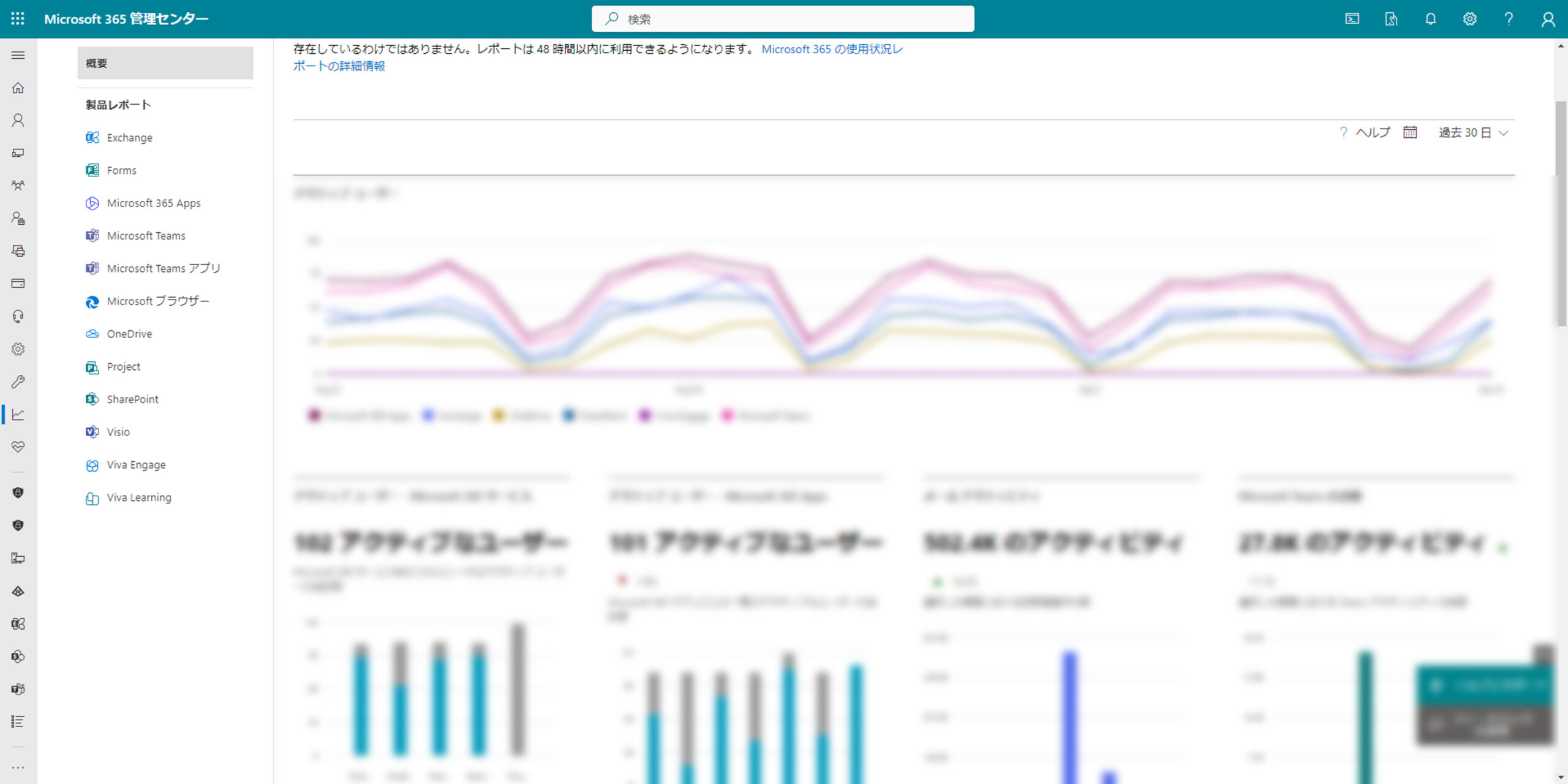The width and height of the screenshot is (1568, 784).
Task: Open Settings gear in the nav rail
Action: coord(18,349)
